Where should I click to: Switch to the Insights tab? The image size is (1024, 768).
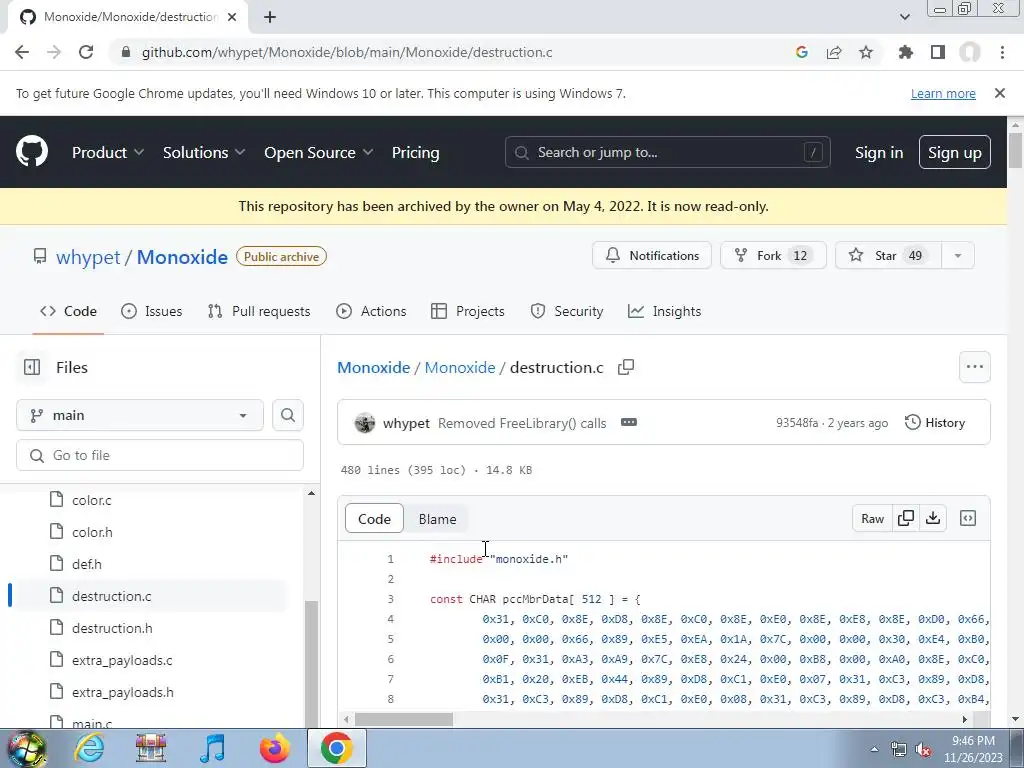point(664,312)
